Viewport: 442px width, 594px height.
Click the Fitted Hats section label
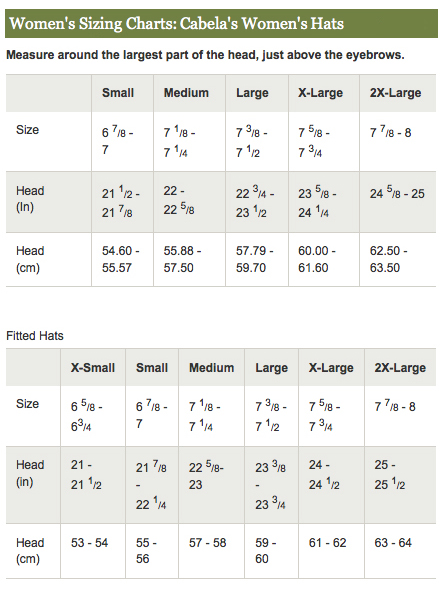click(35, 336)
